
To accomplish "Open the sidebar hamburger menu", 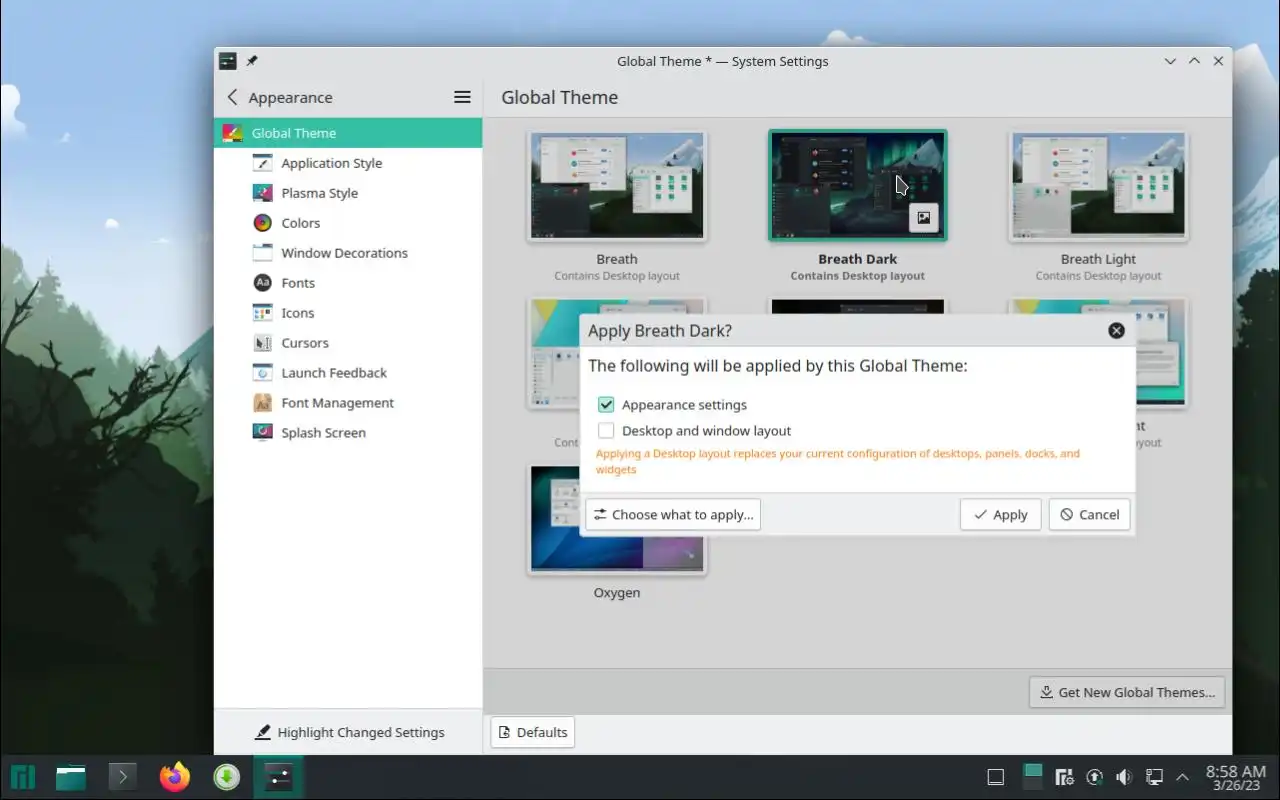I will (x=462, y=97).
